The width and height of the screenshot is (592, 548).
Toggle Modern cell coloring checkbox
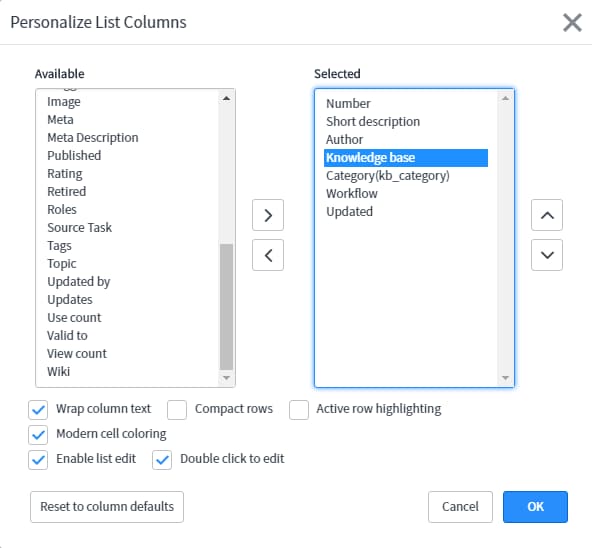[x=38, y=435]
